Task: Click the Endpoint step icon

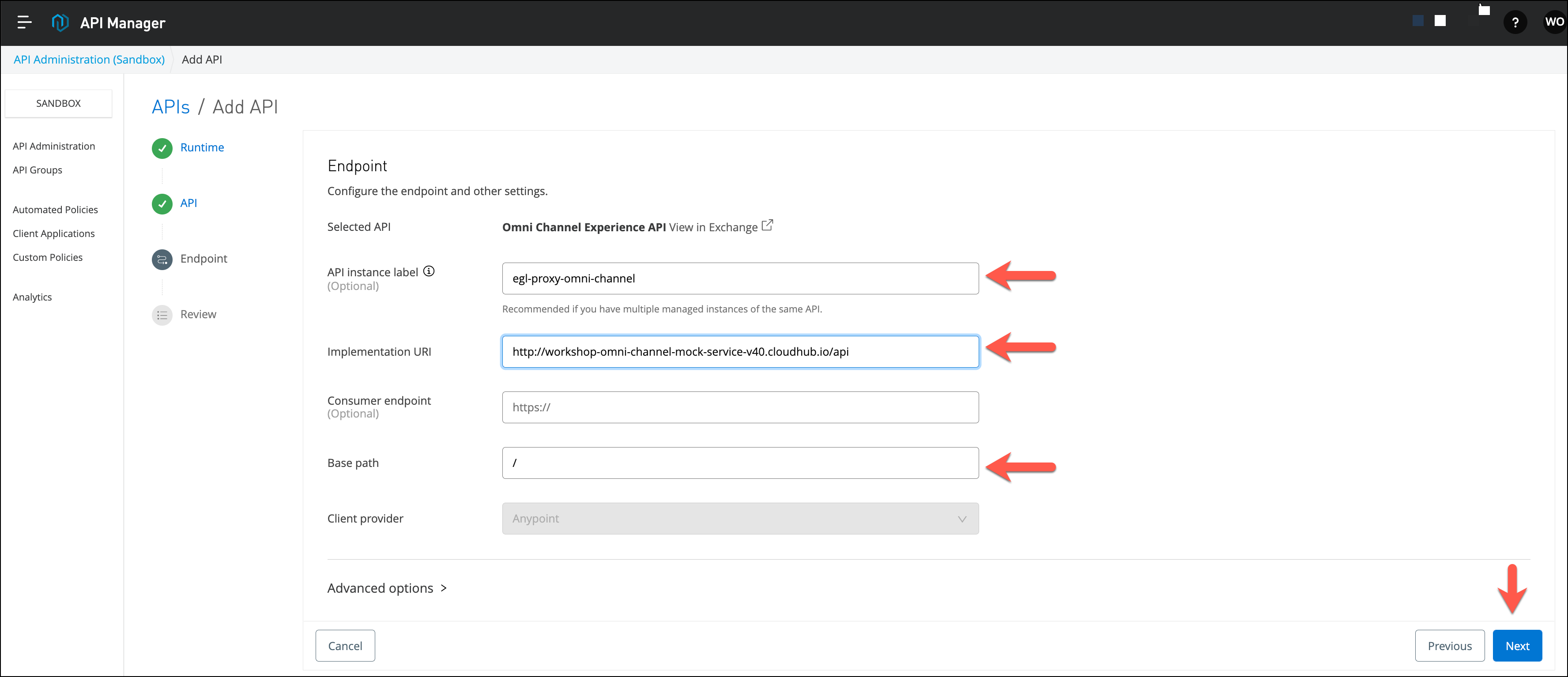Action: pyautogui.click(x=162, y=260)
